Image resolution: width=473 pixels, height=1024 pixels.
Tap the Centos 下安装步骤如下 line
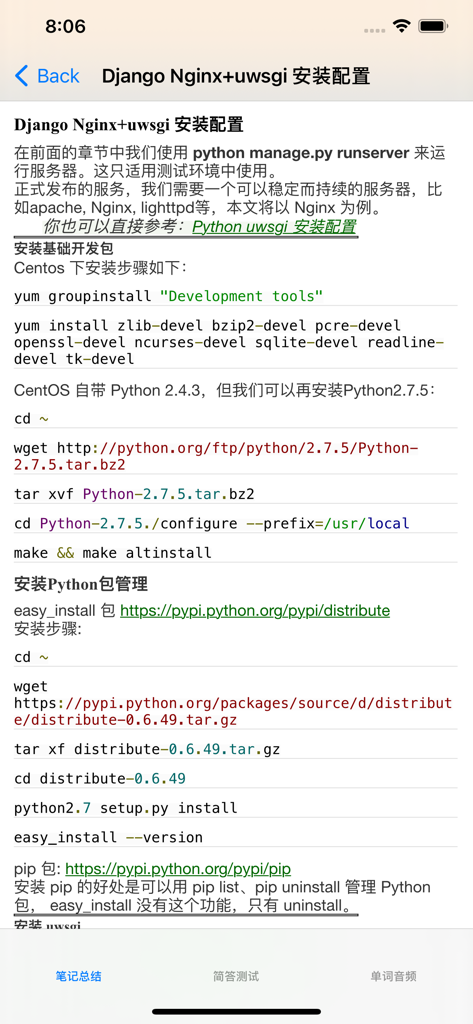tap(101, 268)
